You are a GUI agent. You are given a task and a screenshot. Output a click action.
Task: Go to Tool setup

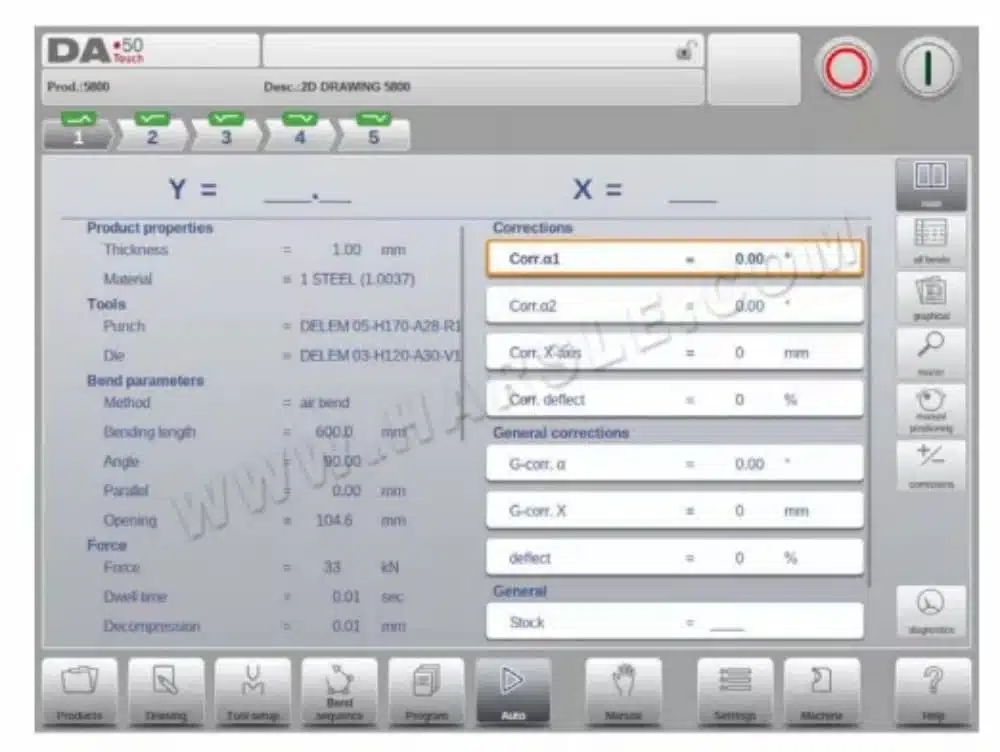[x=253, y=692]
